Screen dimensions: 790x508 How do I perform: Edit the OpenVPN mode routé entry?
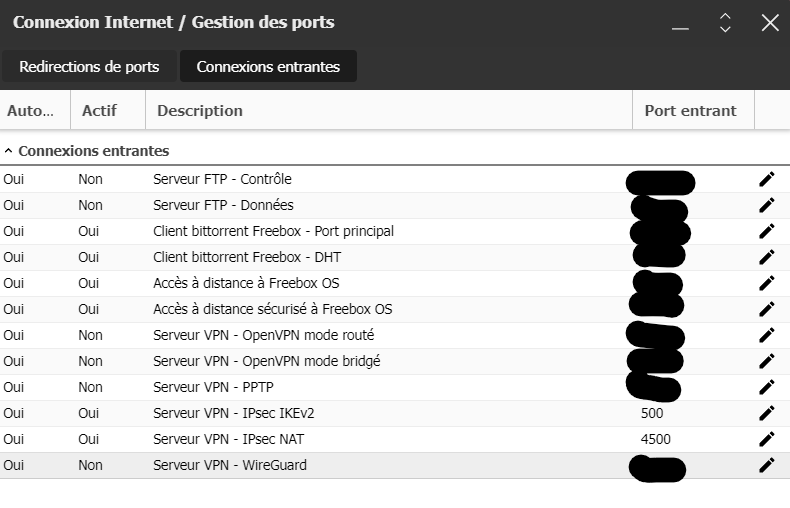click(x=766, y=336)
